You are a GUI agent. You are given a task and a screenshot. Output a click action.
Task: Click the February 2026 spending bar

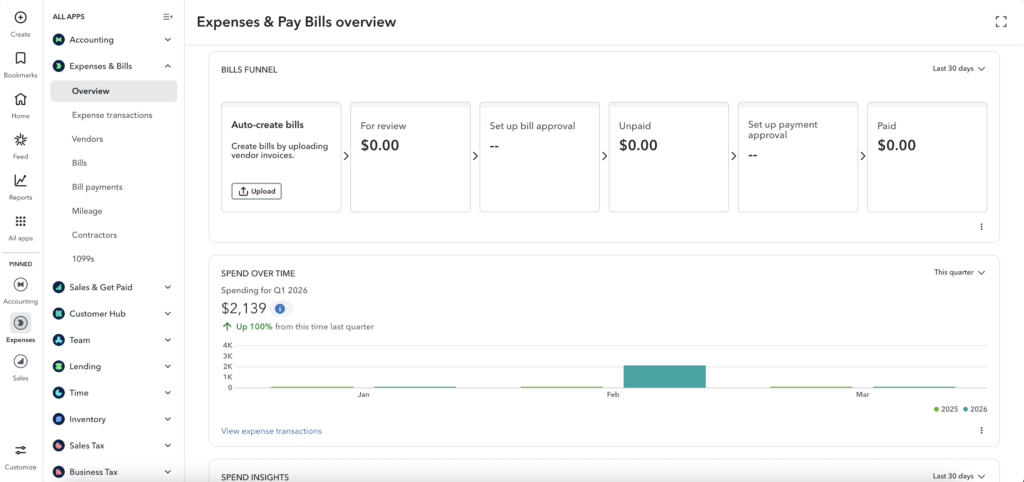665,377
